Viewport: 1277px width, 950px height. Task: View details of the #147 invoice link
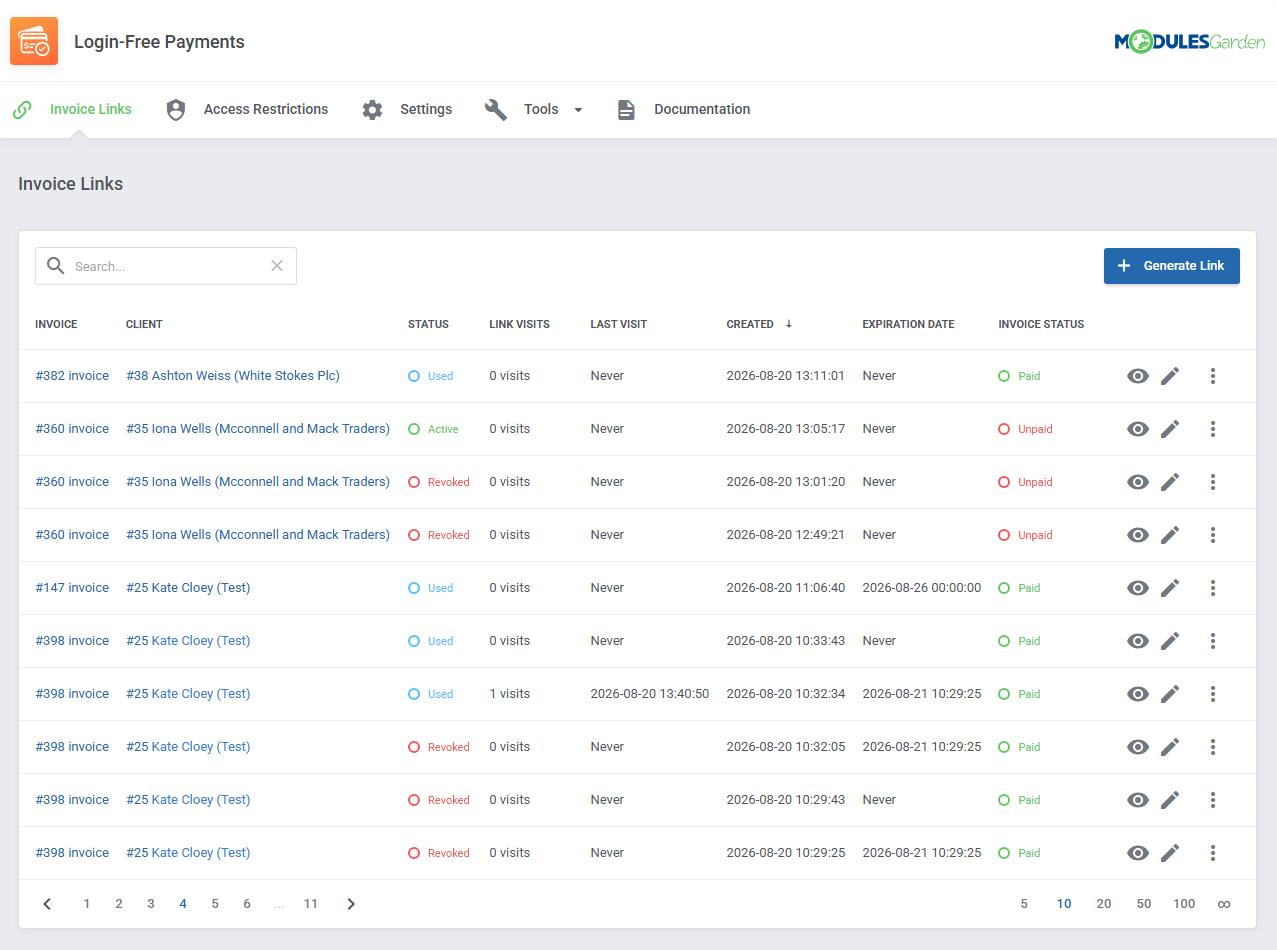click(1138, 588)
